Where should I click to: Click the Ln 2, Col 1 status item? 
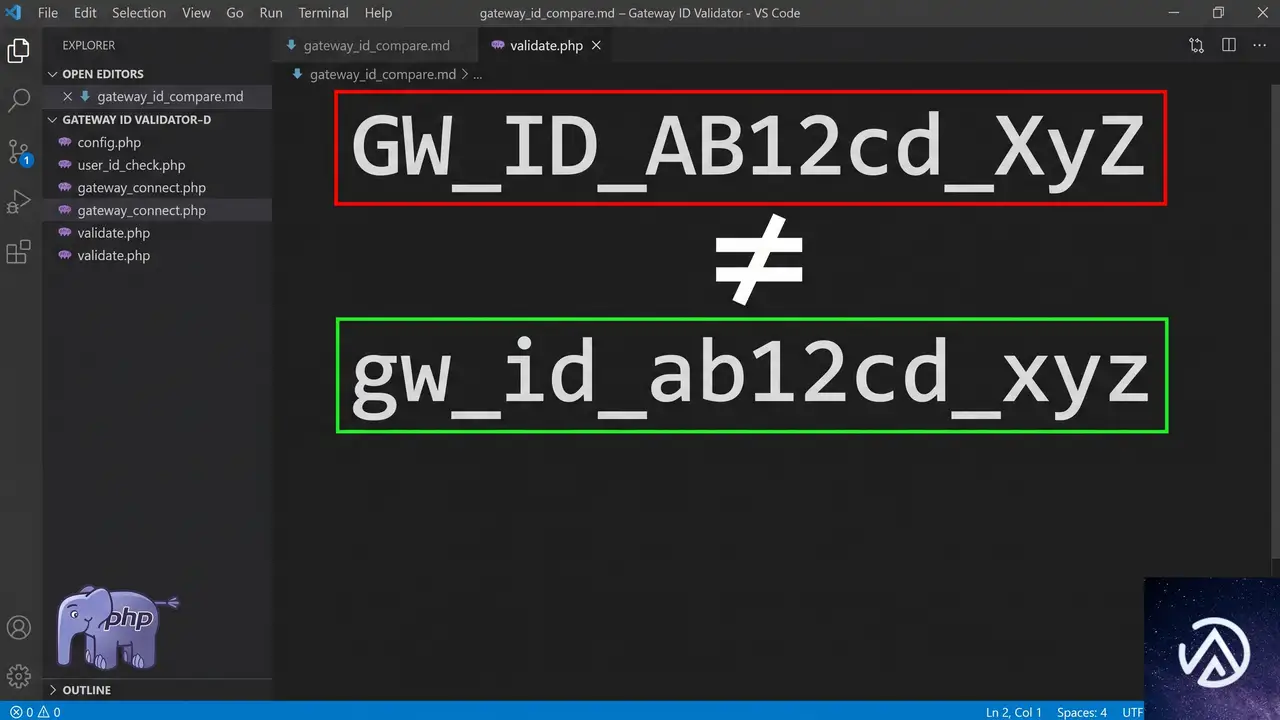[x=1014, y=712]
